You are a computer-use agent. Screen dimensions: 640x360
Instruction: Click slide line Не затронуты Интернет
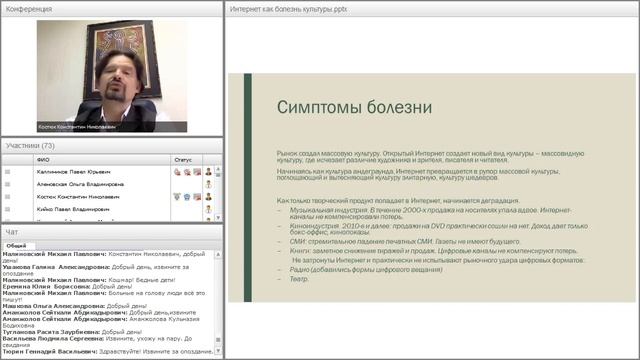tap(438, 260)
